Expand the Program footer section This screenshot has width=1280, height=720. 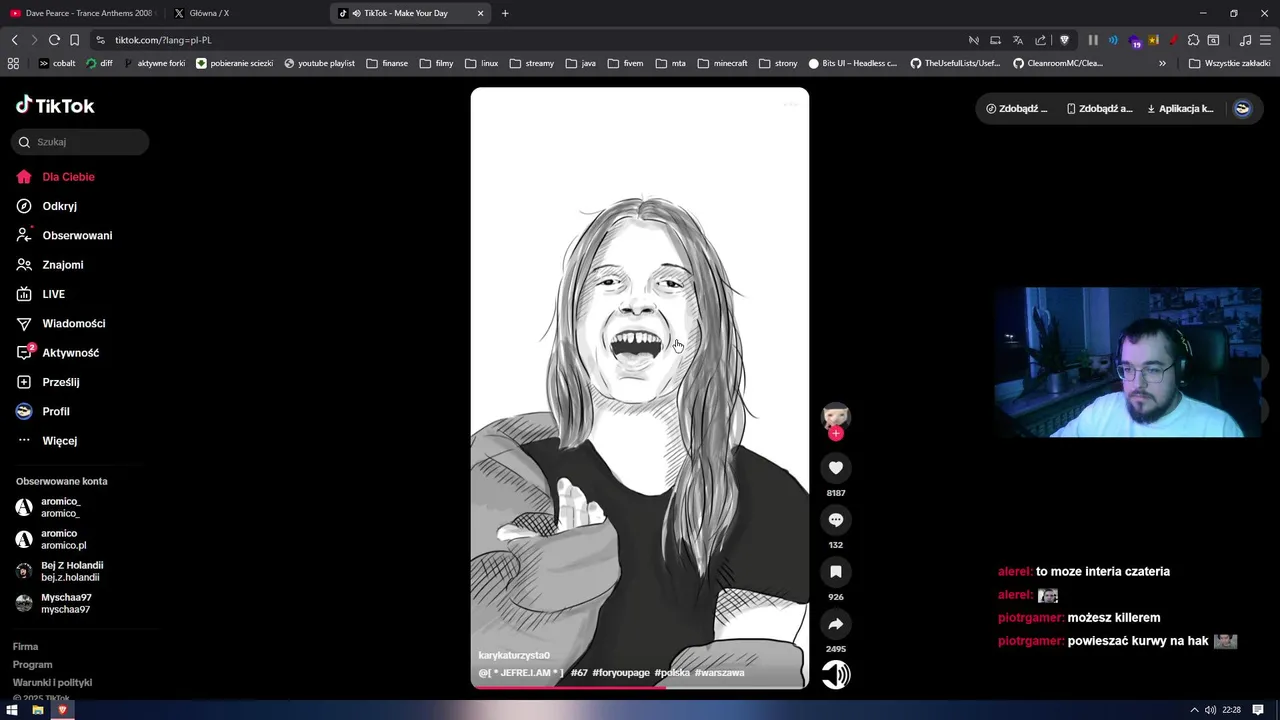click(32, 665)
